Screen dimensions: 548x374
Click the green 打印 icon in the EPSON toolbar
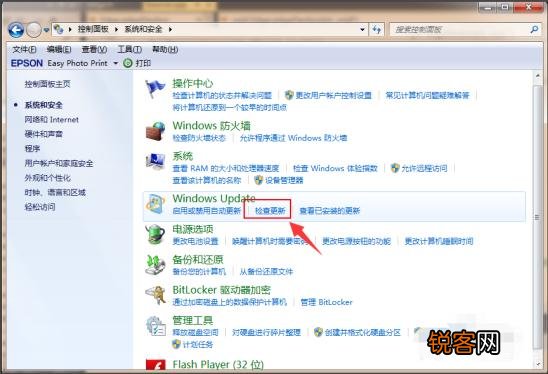[x=128, y=63]
